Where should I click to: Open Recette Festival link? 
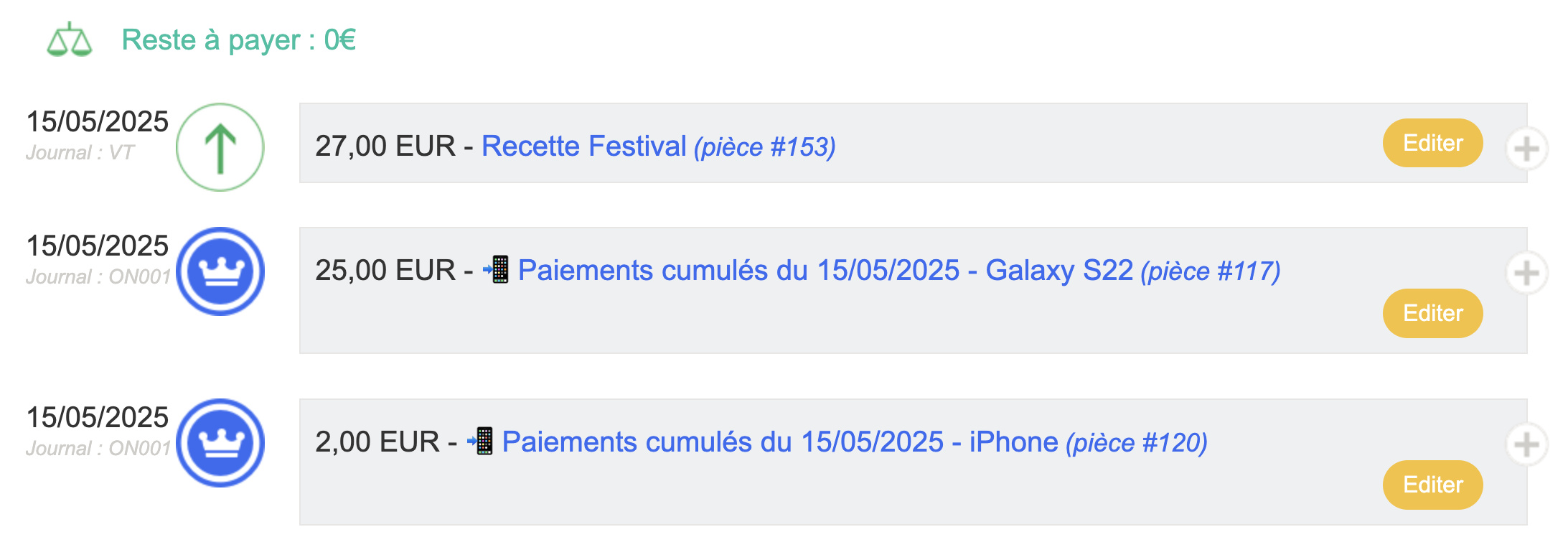point(583,146)
